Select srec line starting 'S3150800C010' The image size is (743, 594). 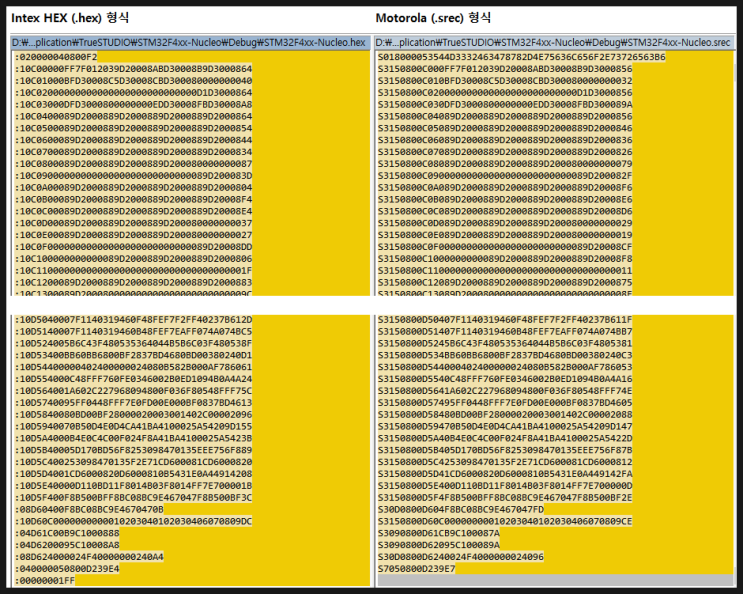[x=505, y=81]
